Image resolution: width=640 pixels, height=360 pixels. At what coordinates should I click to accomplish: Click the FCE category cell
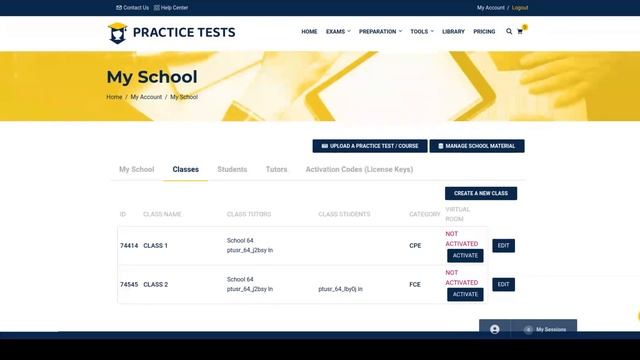pos(415,284)
